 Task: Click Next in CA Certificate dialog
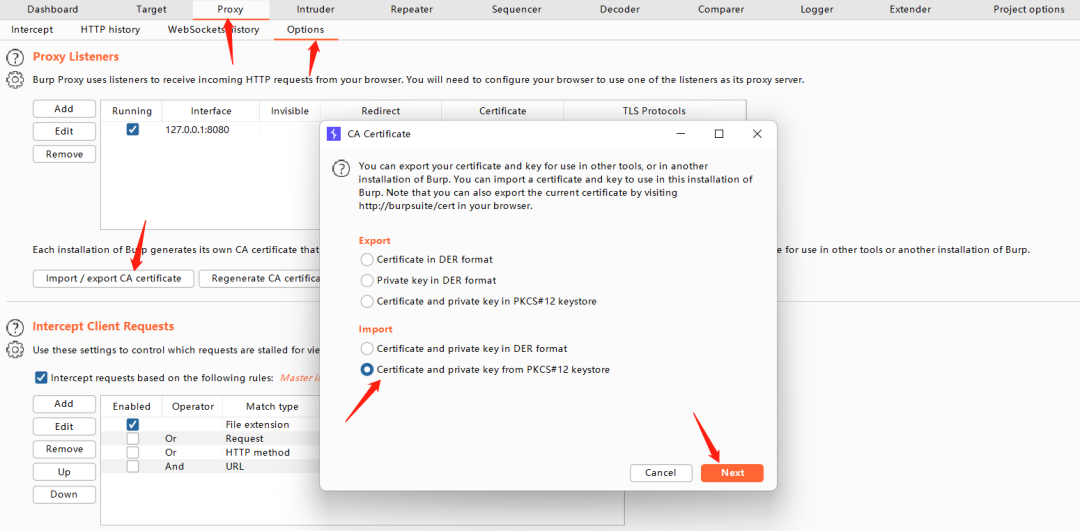pos(732,472)
